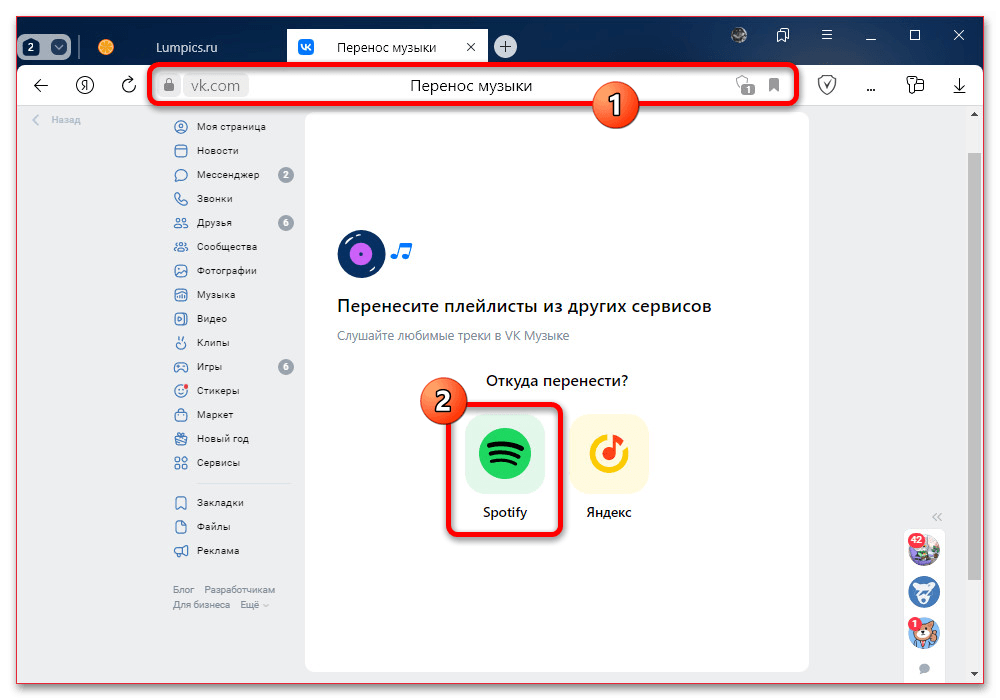Open the browser profile avatar
Image resolution: width=1000 pixels, height=700 pixels.
[739, 35]
